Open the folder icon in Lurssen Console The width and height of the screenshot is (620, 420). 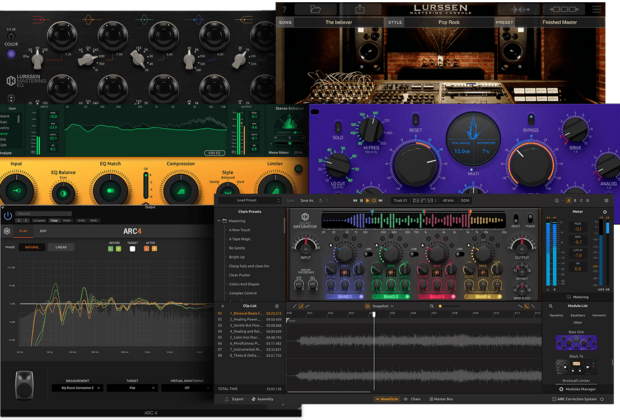tap(315, 9)
